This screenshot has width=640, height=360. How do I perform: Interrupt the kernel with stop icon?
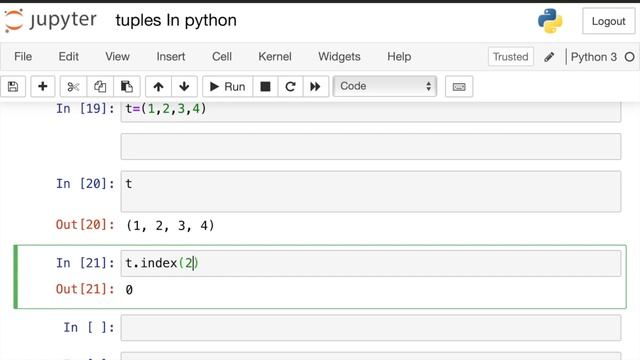pyautogui.click(x=265, y=87)
